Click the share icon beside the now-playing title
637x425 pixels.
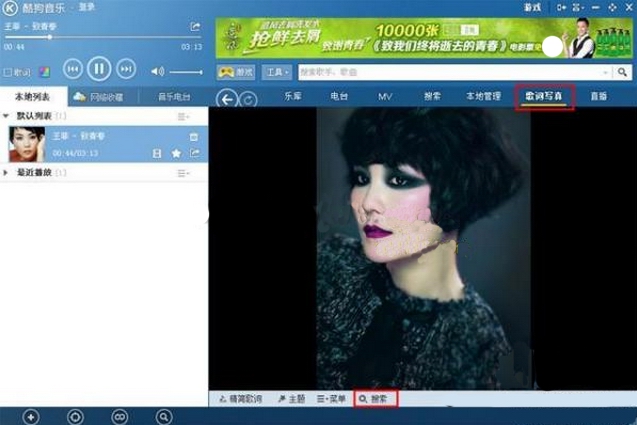[195, 27]
